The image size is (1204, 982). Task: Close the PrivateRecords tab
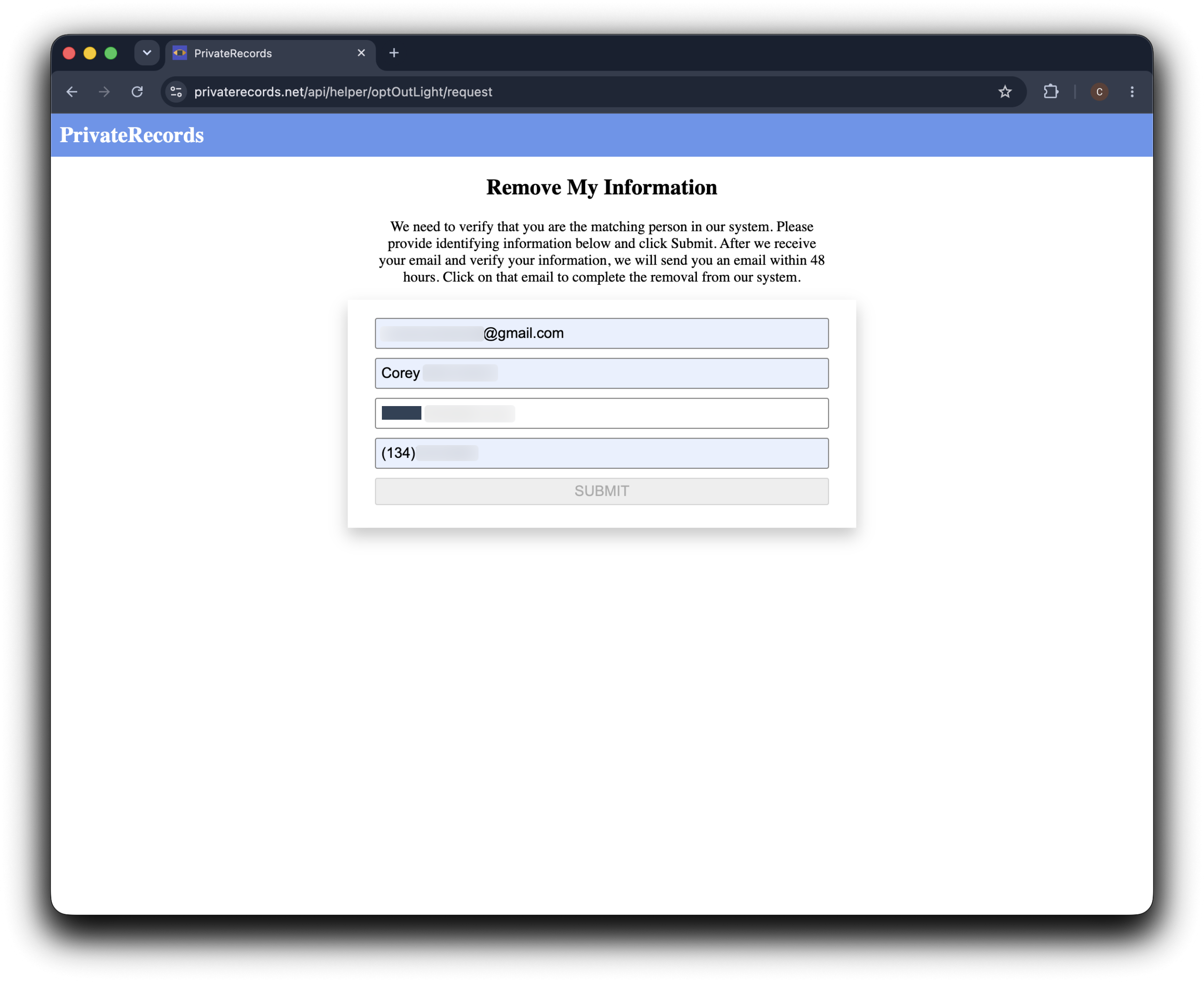click(x=361, y=53)
